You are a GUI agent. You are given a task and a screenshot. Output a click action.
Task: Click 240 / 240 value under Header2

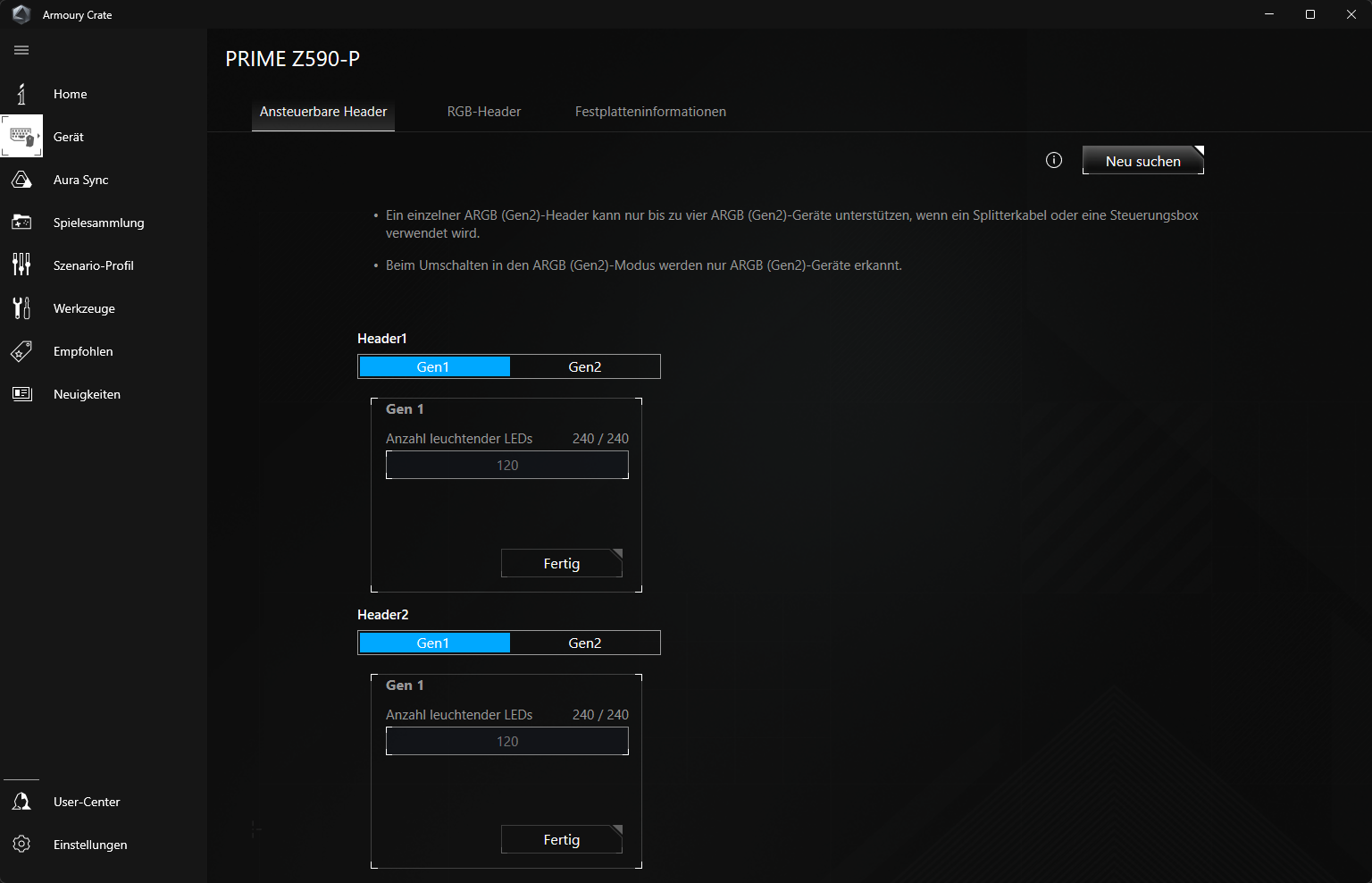600,714
